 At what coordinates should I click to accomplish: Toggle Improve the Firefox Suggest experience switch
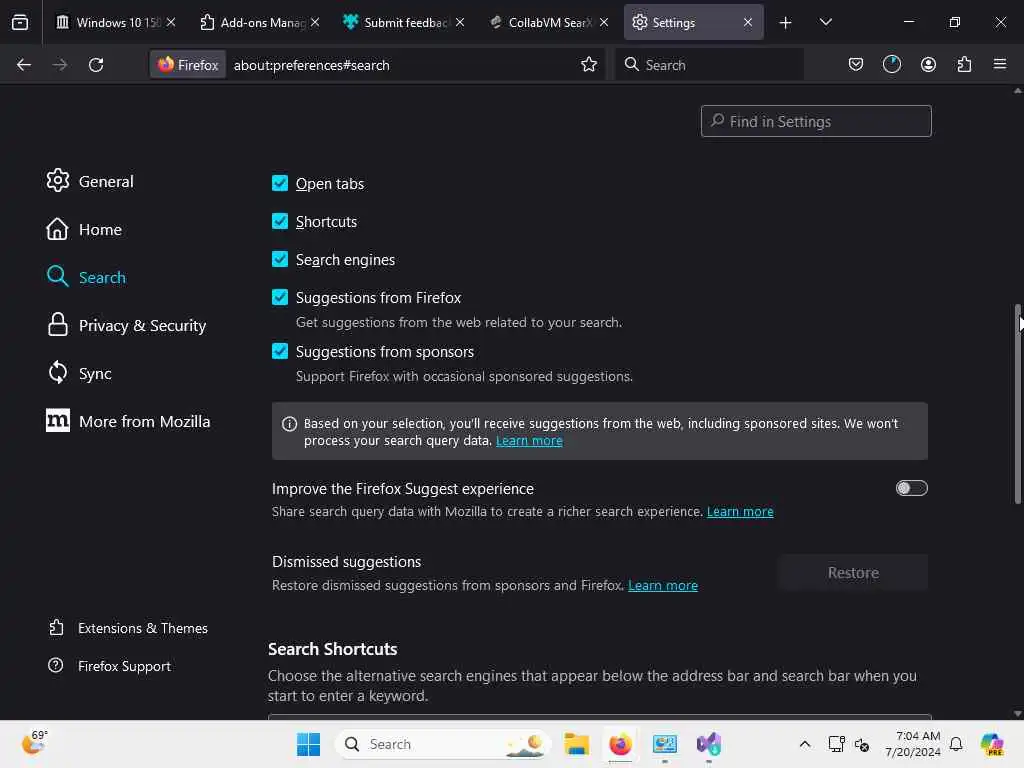(x=911, y=488)
